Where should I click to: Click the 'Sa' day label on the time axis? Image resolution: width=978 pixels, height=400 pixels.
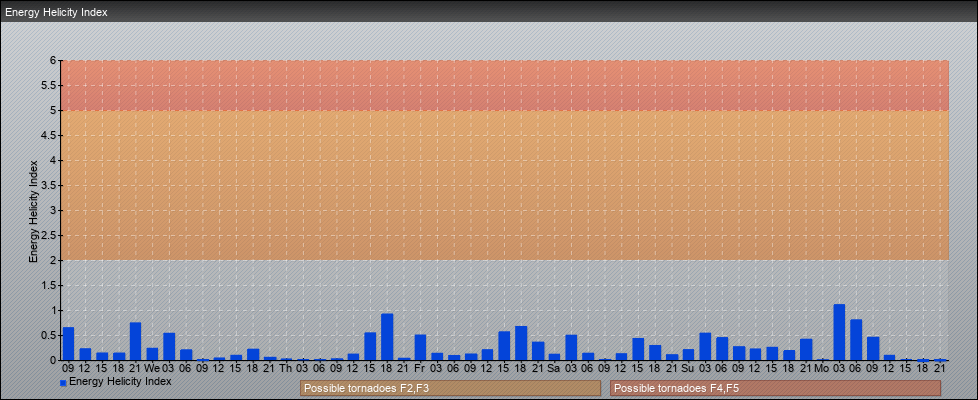pyautogui.click(x=554, y=369)
